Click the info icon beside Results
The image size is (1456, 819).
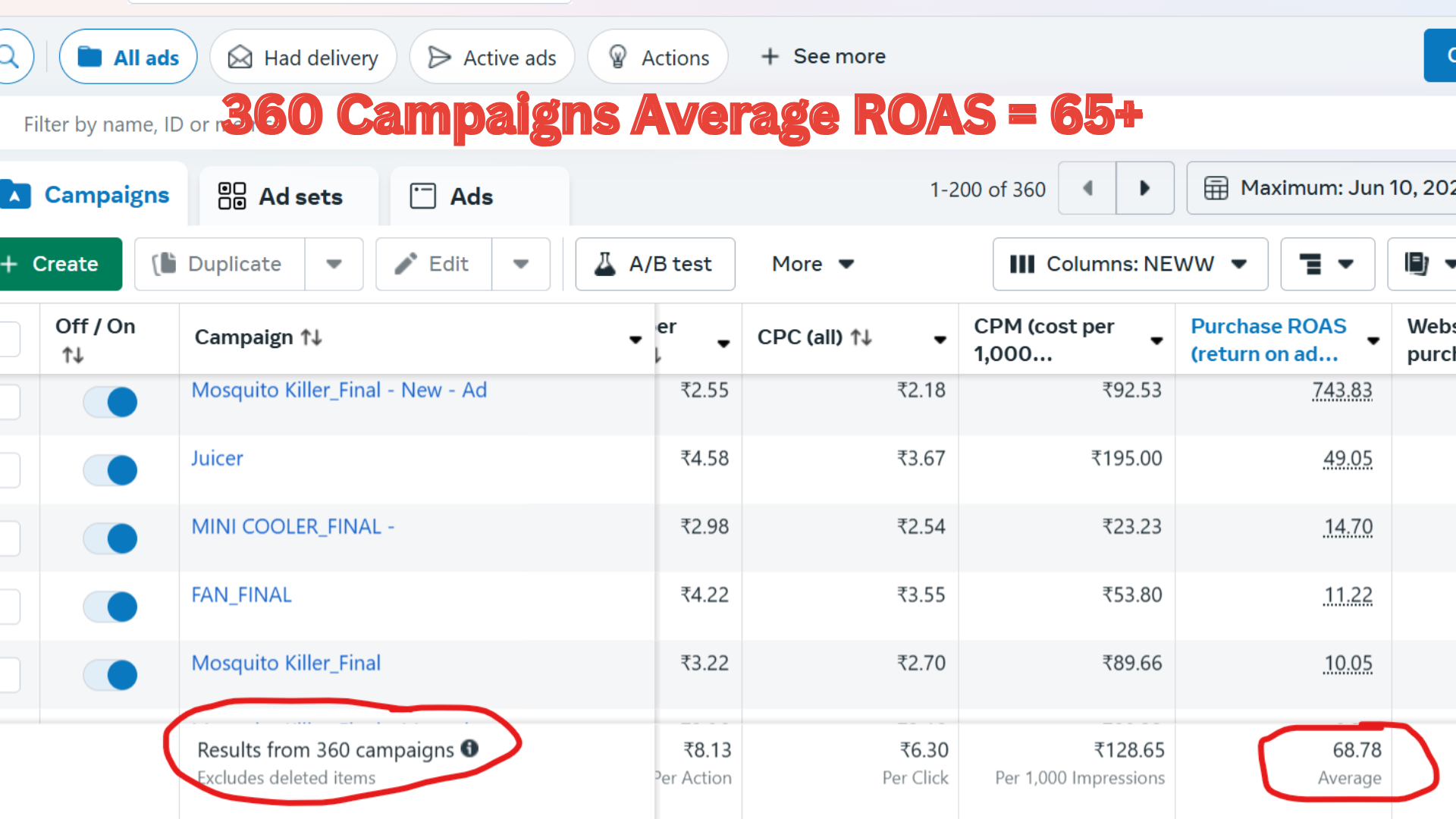[x=470, y=748]
